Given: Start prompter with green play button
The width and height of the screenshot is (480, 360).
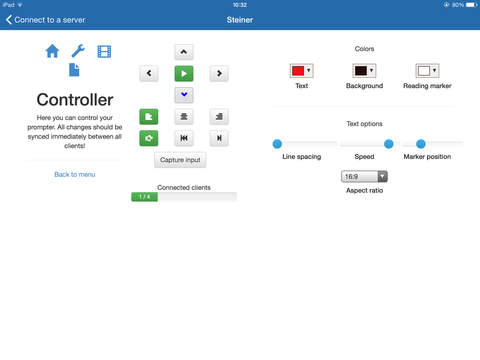Looking at the screenshot, I should pyautogui.click(x=184, y=74).
